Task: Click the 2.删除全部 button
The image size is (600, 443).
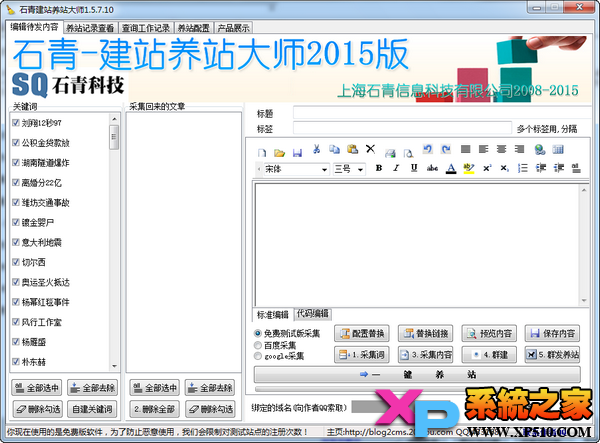Action: pos(154,409)
